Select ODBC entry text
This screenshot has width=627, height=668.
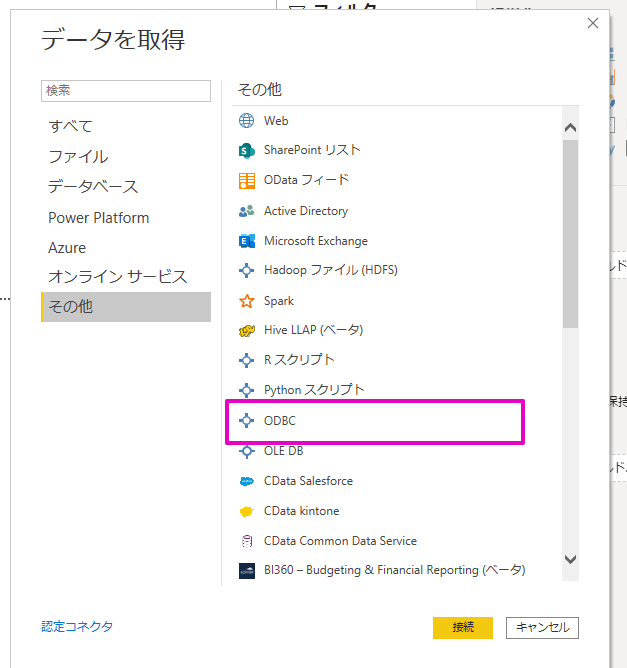coord(280,420)
